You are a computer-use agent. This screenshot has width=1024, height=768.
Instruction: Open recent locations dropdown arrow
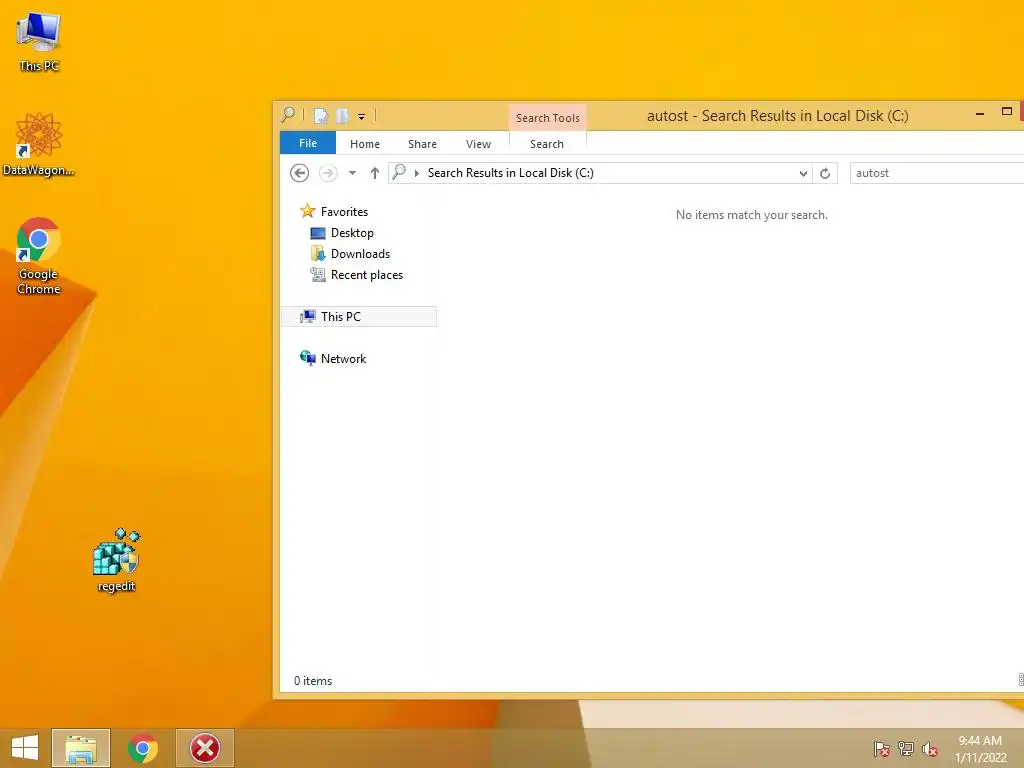[352, 173]
